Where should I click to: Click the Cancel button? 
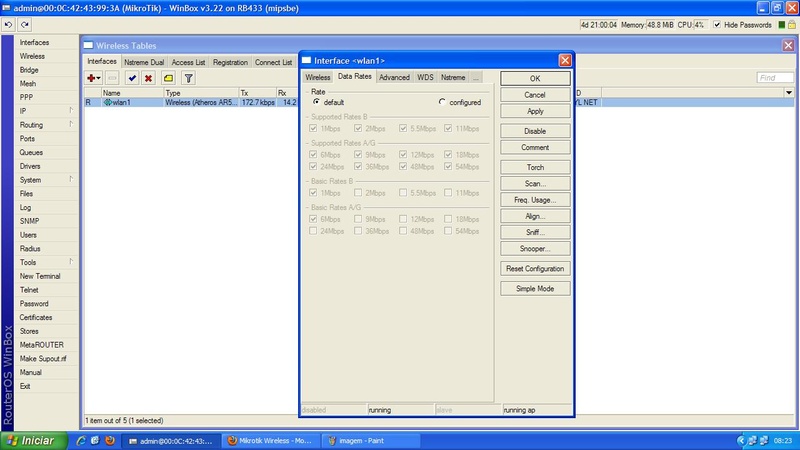pos(535,95)
